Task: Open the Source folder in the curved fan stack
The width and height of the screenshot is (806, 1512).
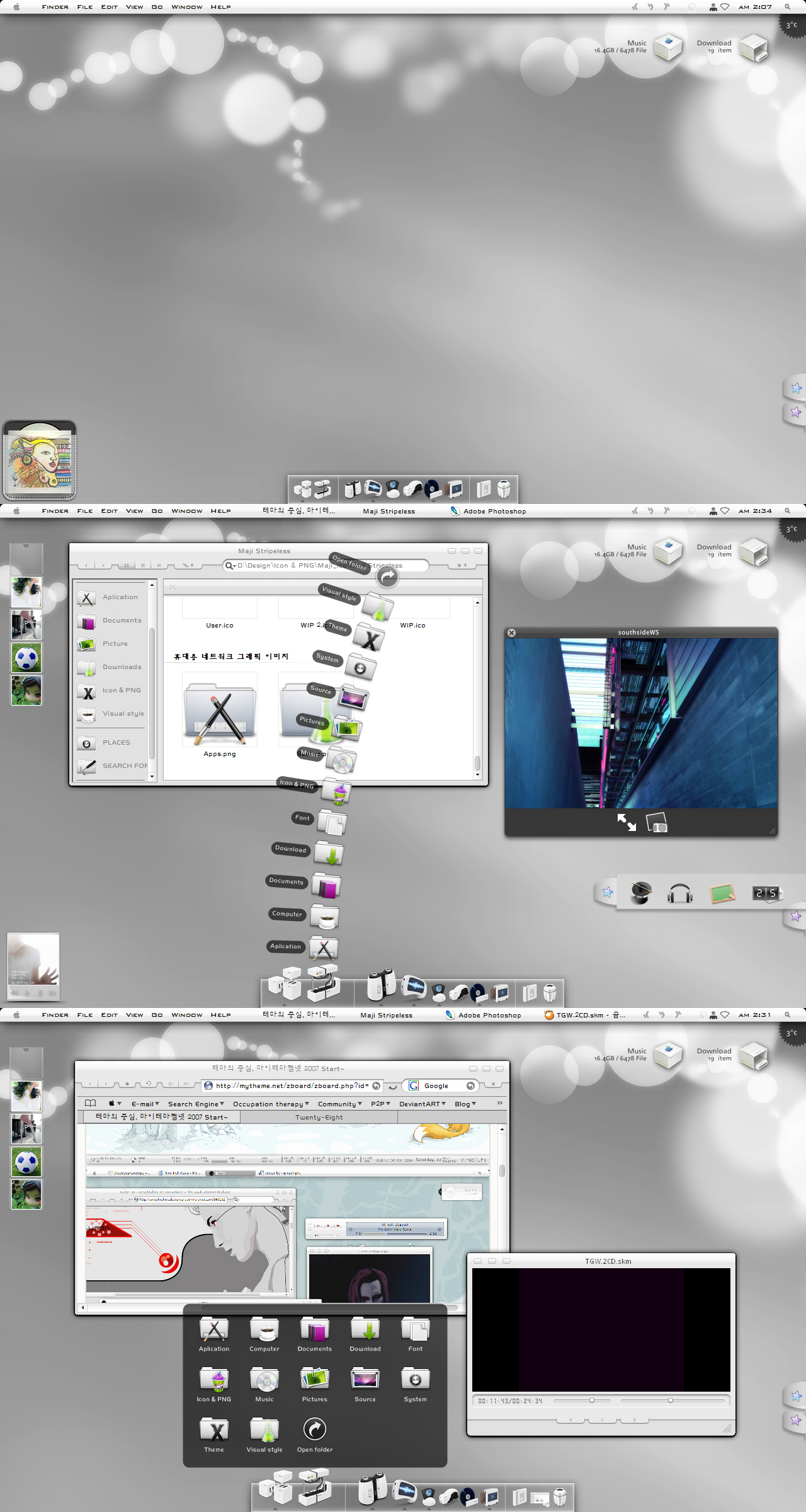Action: 354,697
